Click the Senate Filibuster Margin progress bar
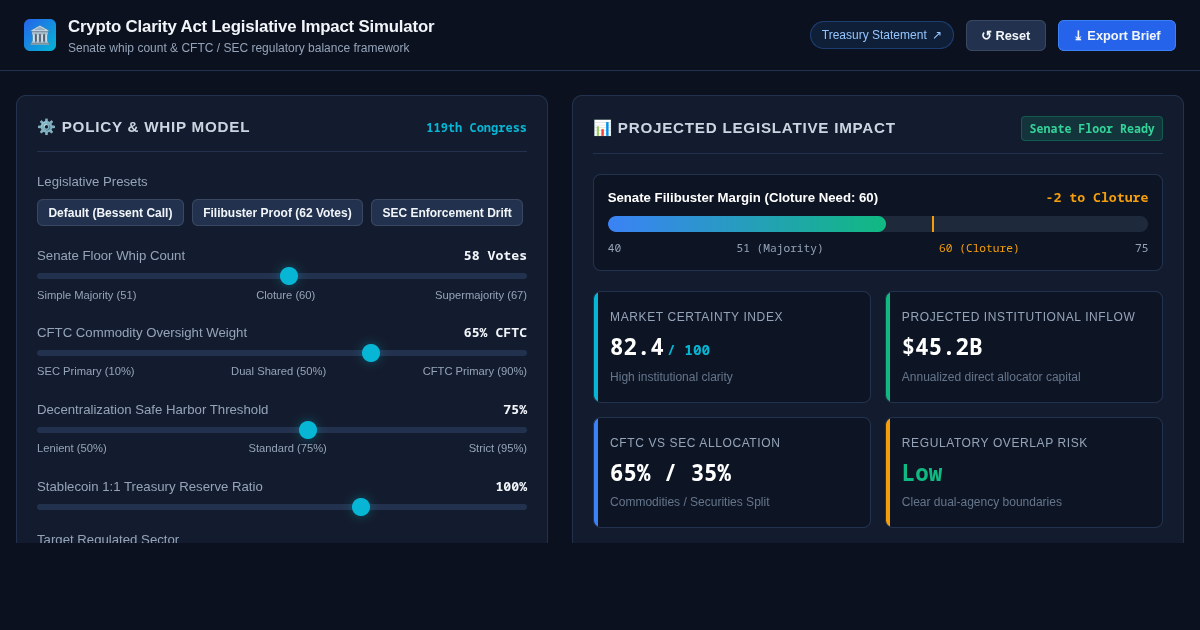Image resolution: width=1200 pixels, height=630 pixels. (x=878, y=224)
